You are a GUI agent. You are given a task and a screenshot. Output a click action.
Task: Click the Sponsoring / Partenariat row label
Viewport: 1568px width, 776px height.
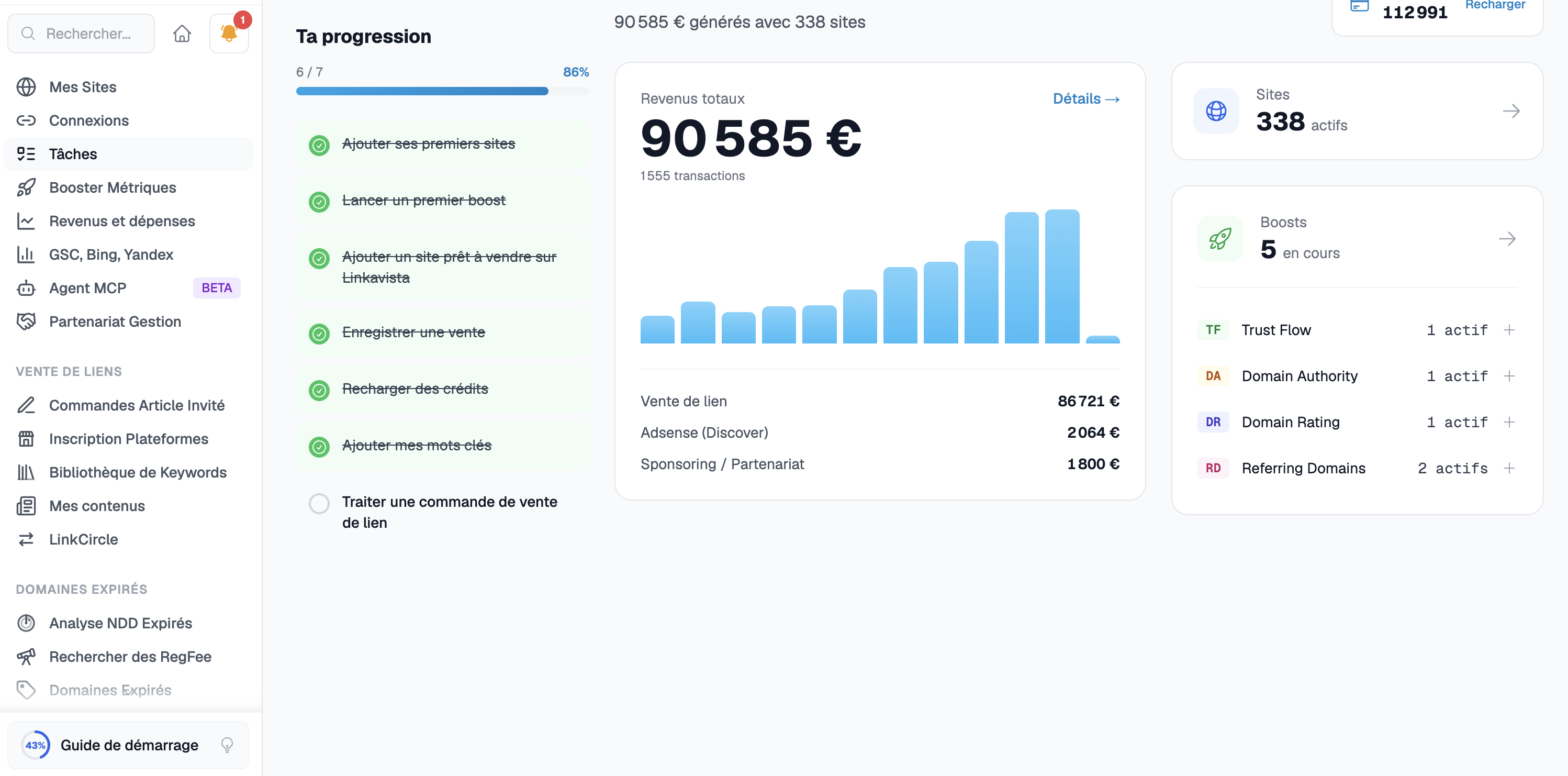(x=722, y=464)
